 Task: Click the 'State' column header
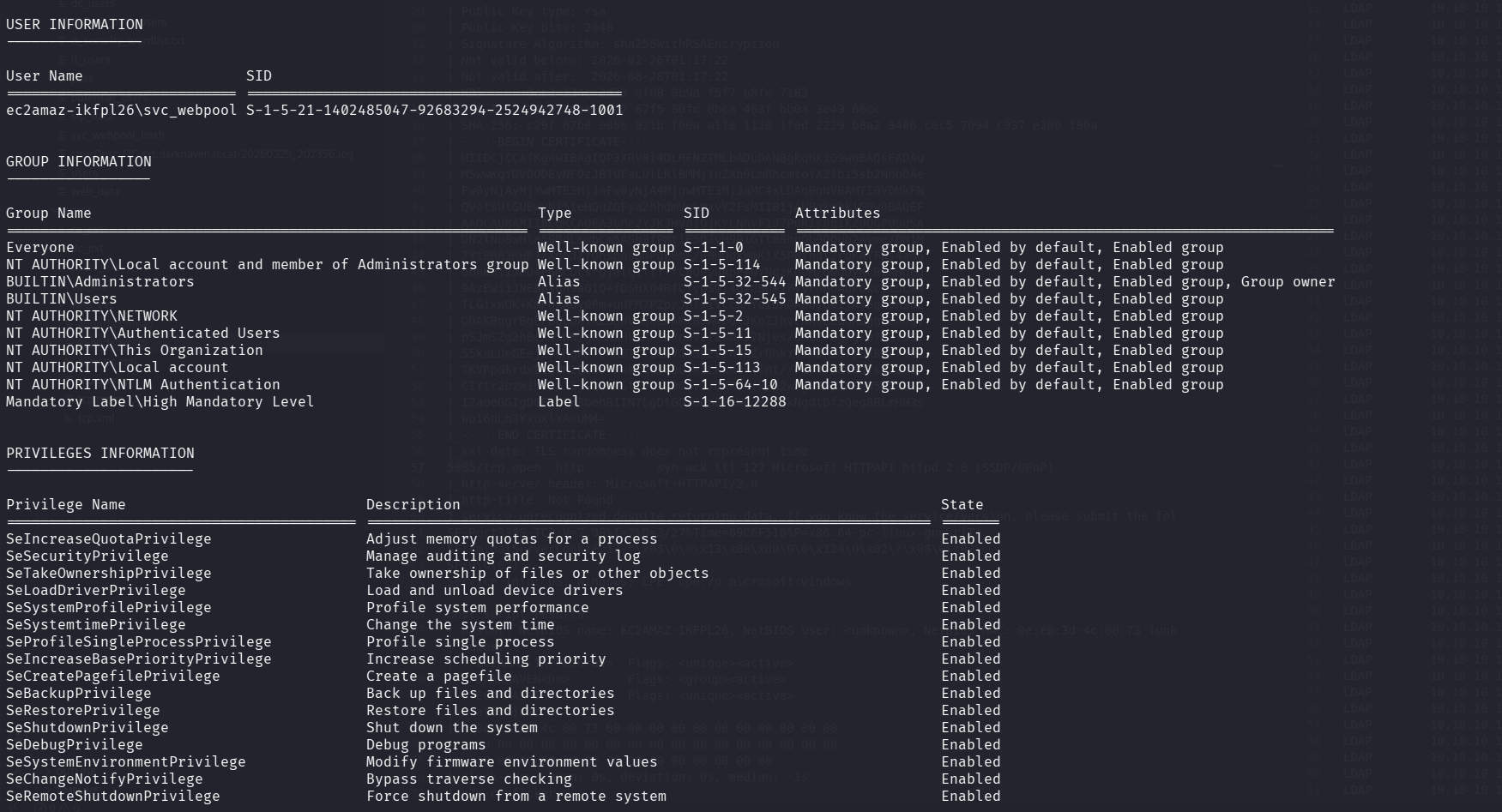[962, 504]
